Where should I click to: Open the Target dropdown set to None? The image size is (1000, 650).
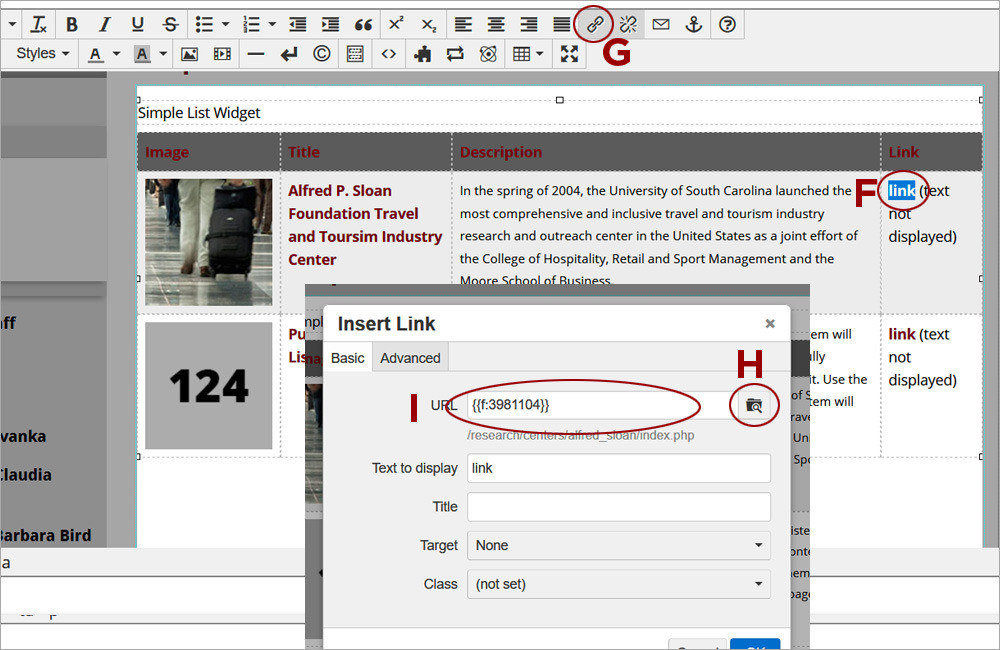tap(618, 545)
